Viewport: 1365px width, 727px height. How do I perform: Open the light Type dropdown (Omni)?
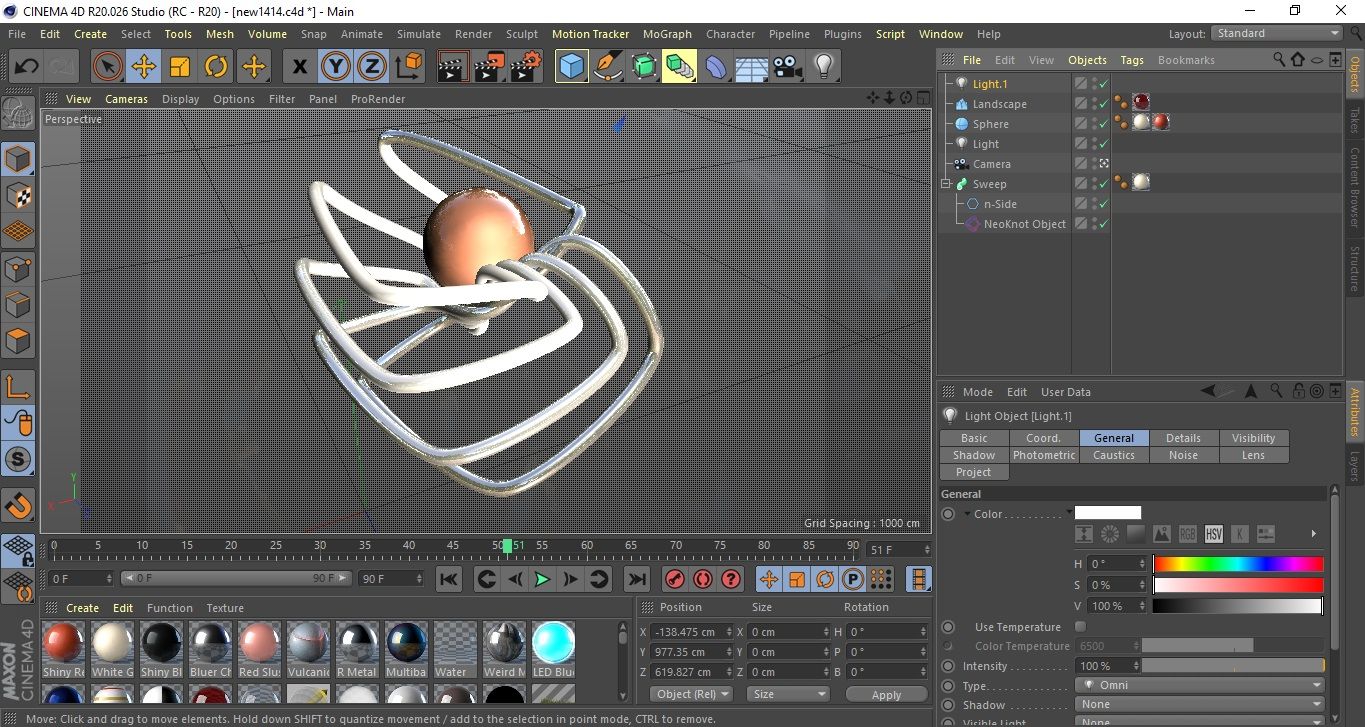point(1200,686)
